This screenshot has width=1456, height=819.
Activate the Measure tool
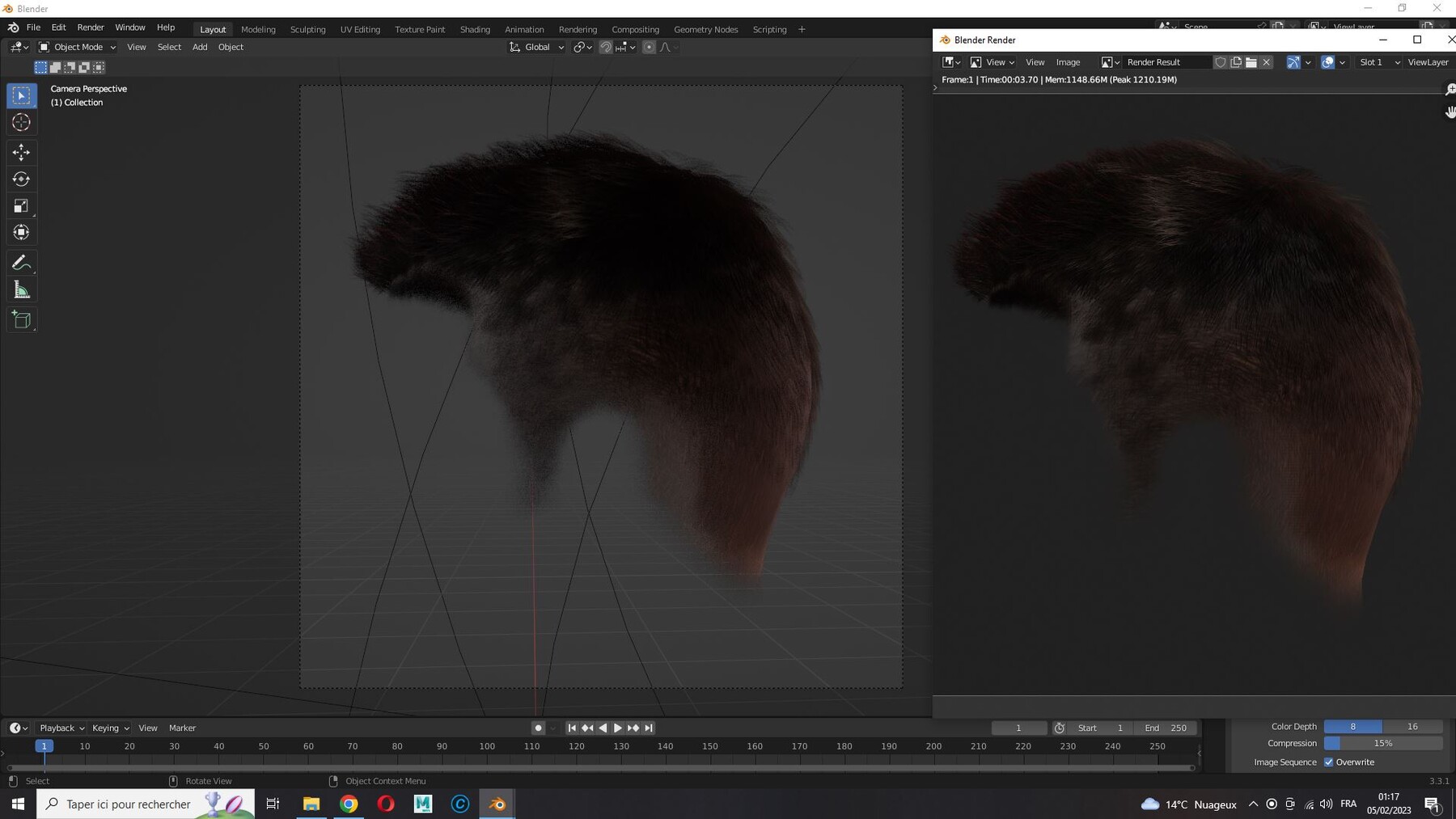[x=22, y=290]
